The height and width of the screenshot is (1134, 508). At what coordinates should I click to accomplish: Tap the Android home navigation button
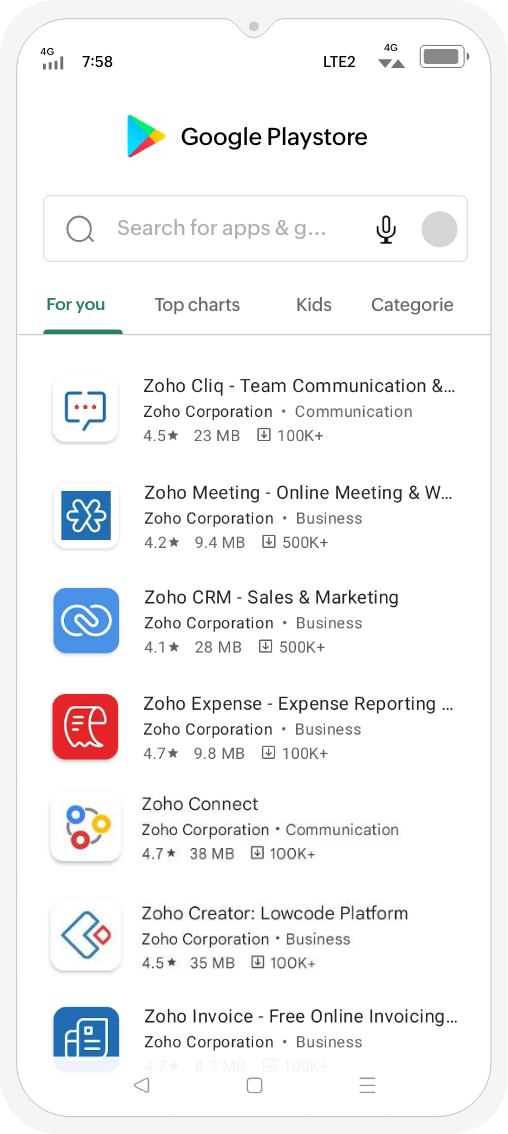click(x=254, y=1085)
